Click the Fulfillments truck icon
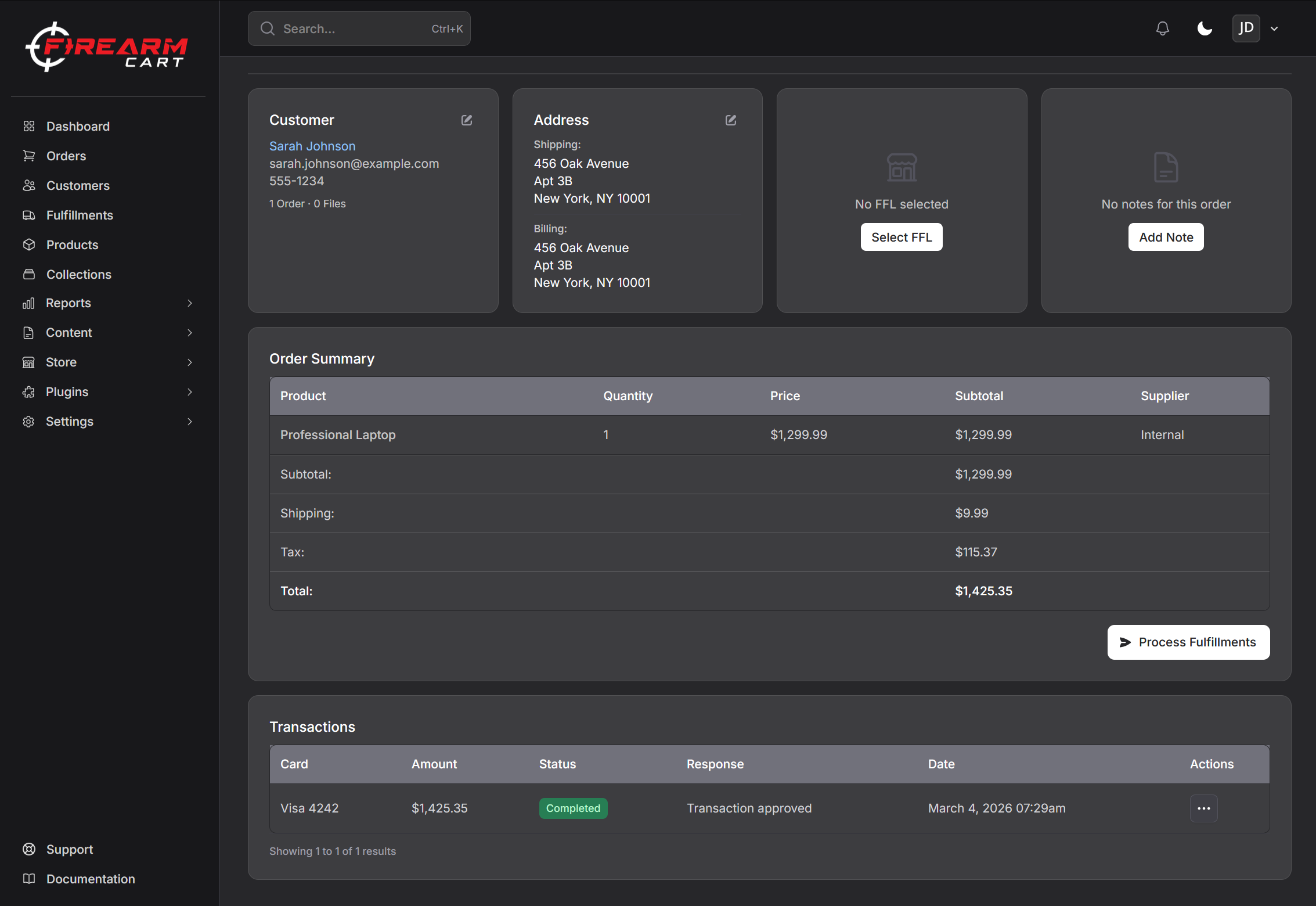Viewport: 1316px width, 906px height. coord(29,215)
